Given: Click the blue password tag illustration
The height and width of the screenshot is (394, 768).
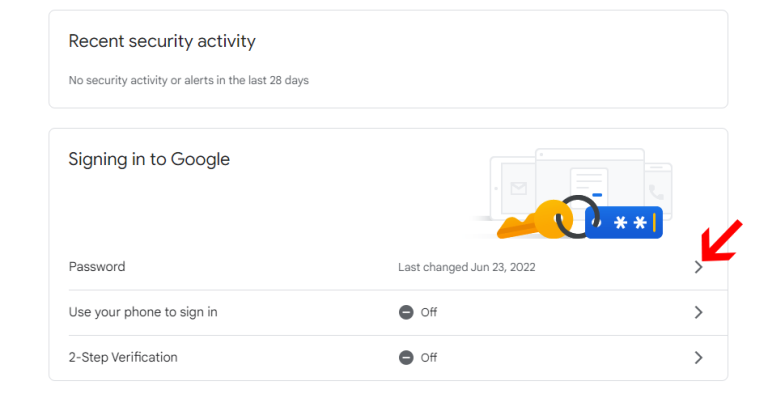Looking at the screenshot, I should pyautogui.click(x=624, y=222).
